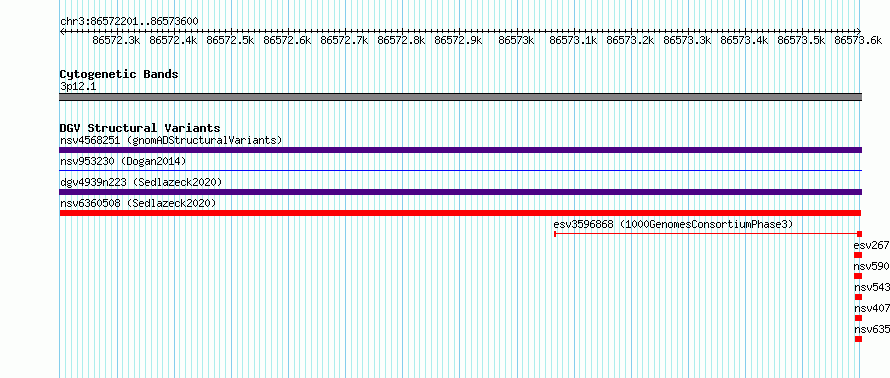Click the 86573k ruler label

pyautogui.click(x=517, y=40)
